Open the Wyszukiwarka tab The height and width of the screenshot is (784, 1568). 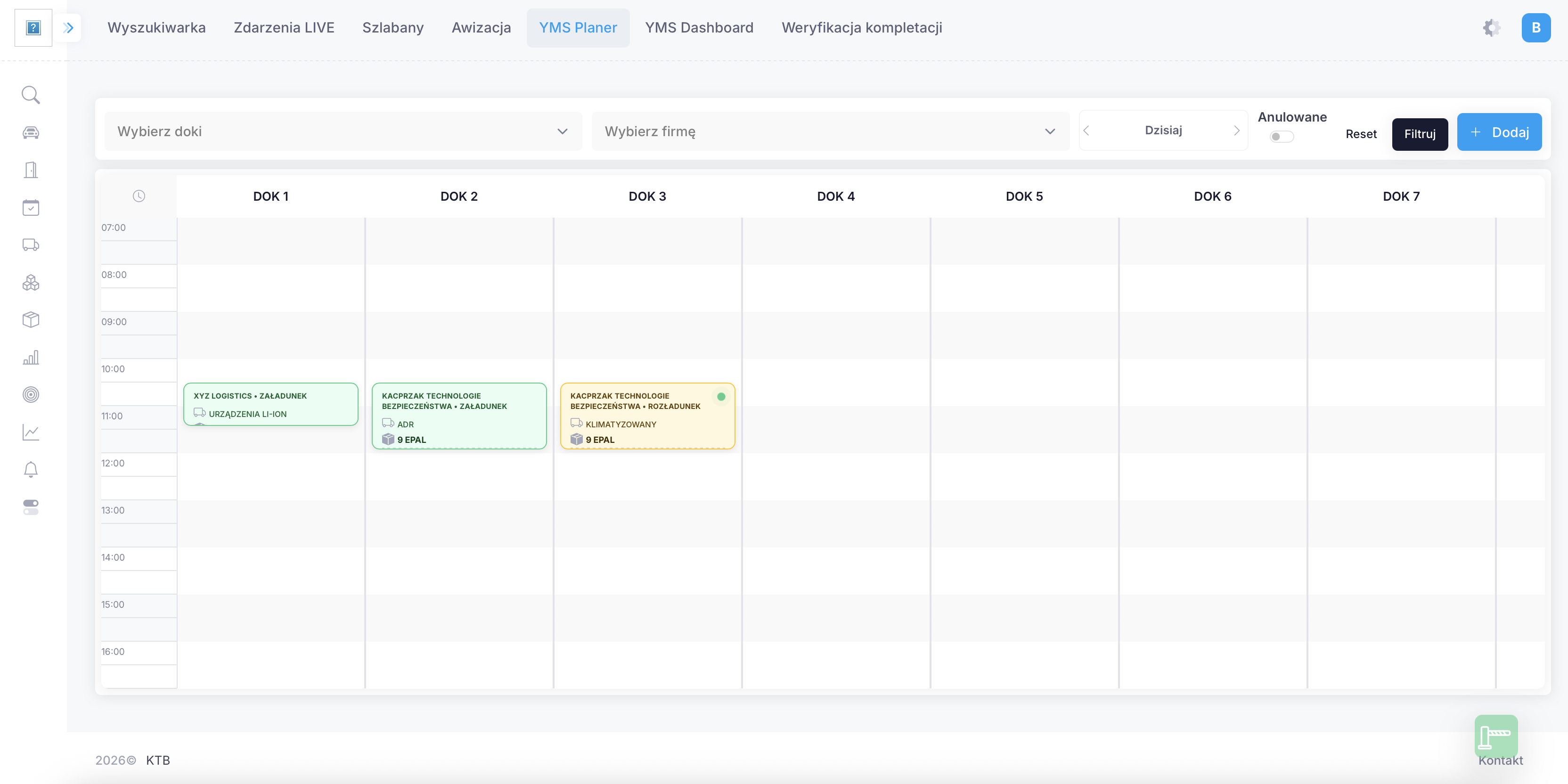[156, 27]
